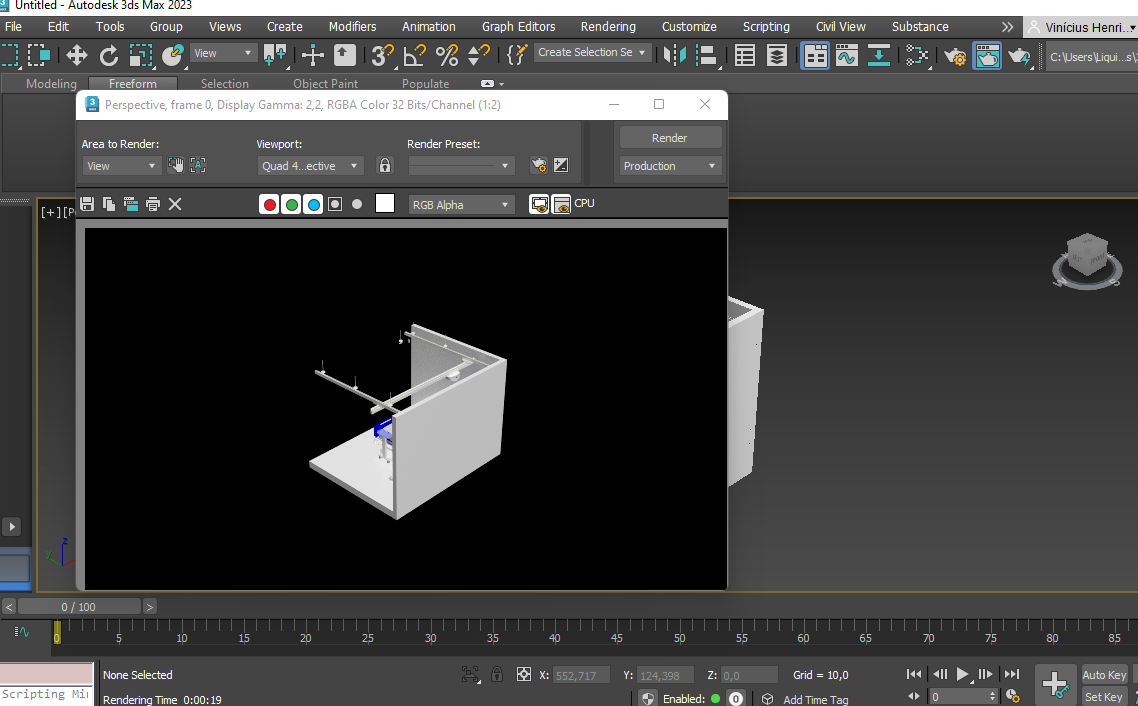This screenshot has height=706, width=1138.
Task: Select the Rotate tool
Action: [x=109, y=55]
